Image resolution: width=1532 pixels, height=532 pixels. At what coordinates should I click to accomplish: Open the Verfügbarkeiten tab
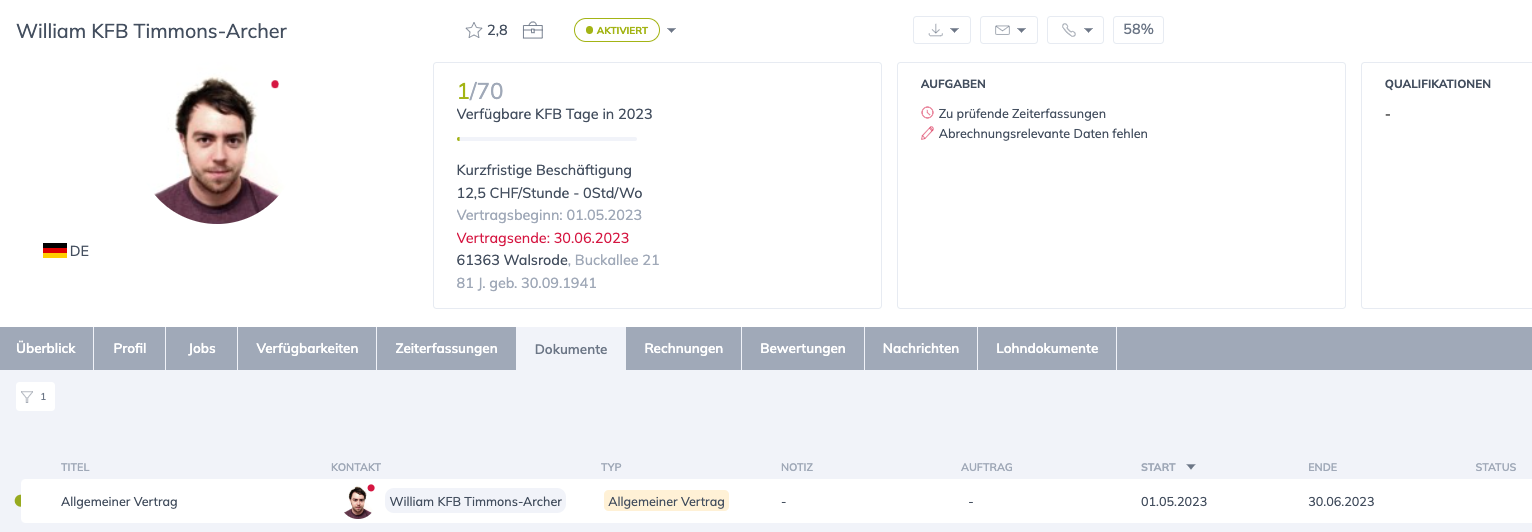tap(307, 349)
